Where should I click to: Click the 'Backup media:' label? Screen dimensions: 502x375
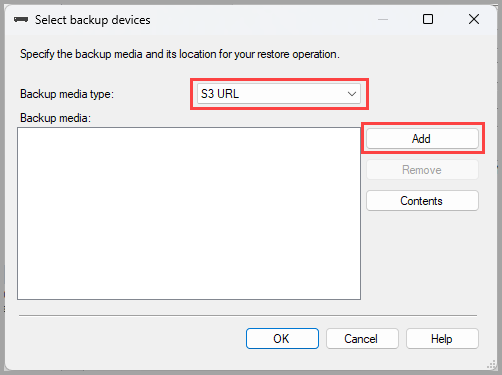pyautogui.click(x=55, y=118)
